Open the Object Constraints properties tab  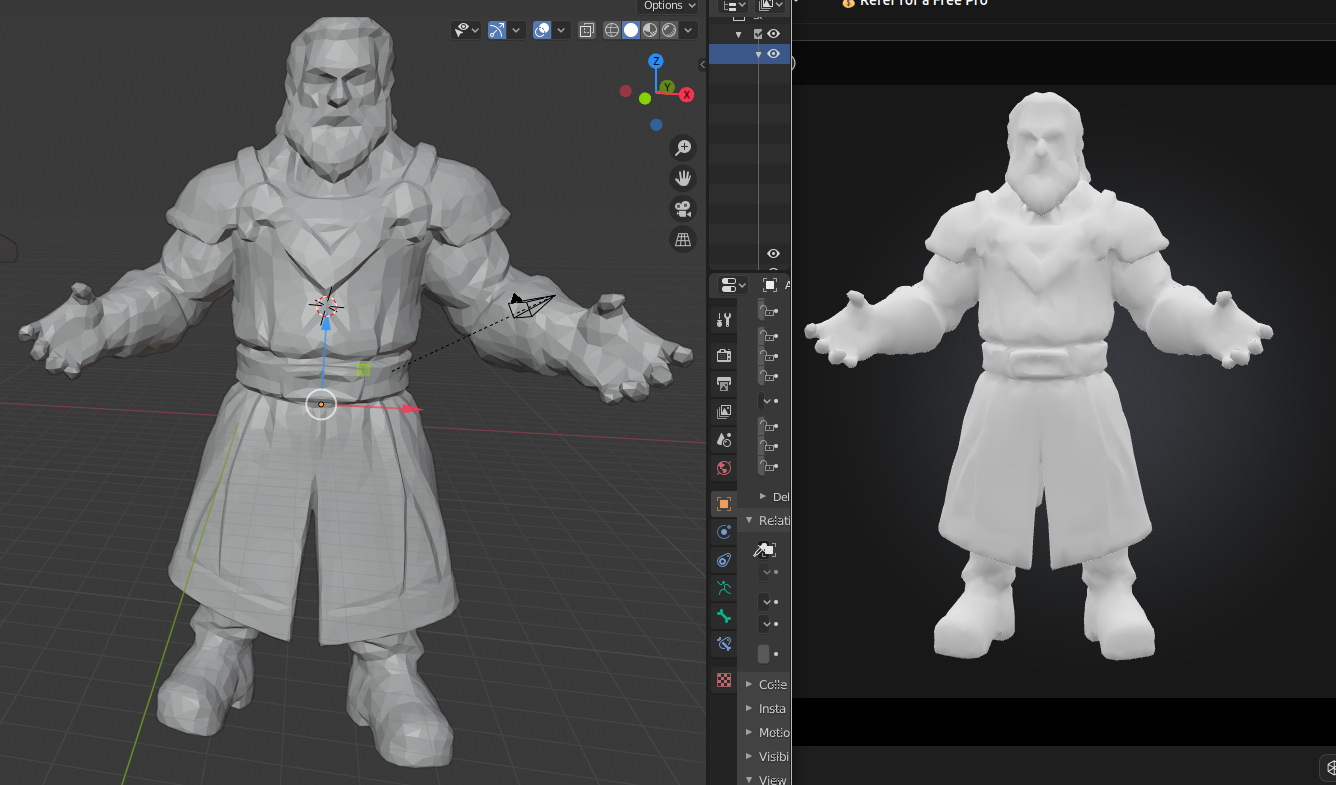tap(724, 560)
